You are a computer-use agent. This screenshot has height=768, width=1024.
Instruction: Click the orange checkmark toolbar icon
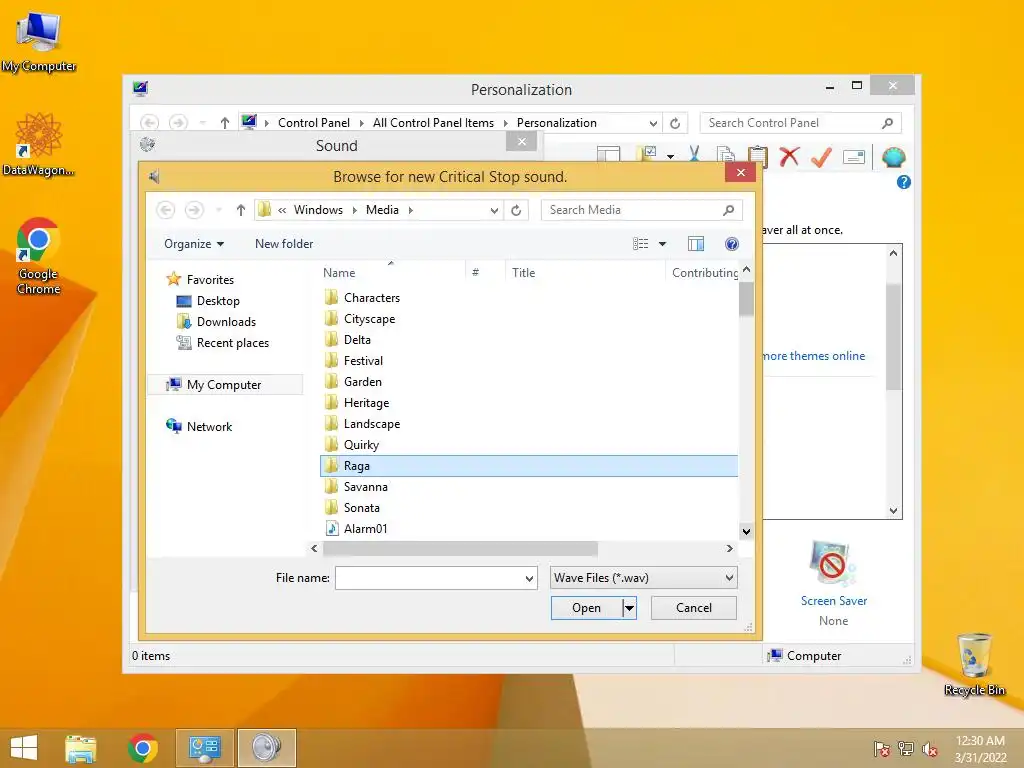coord(822,157)
